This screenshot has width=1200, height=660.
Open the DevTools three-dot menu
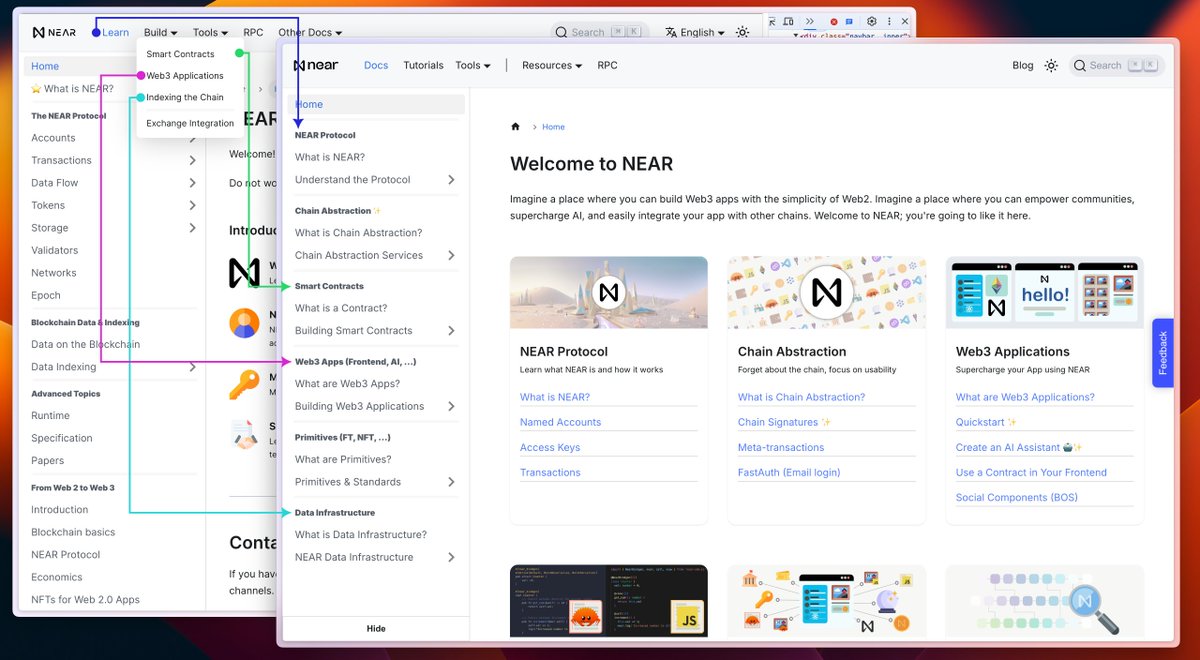point(891,21)
